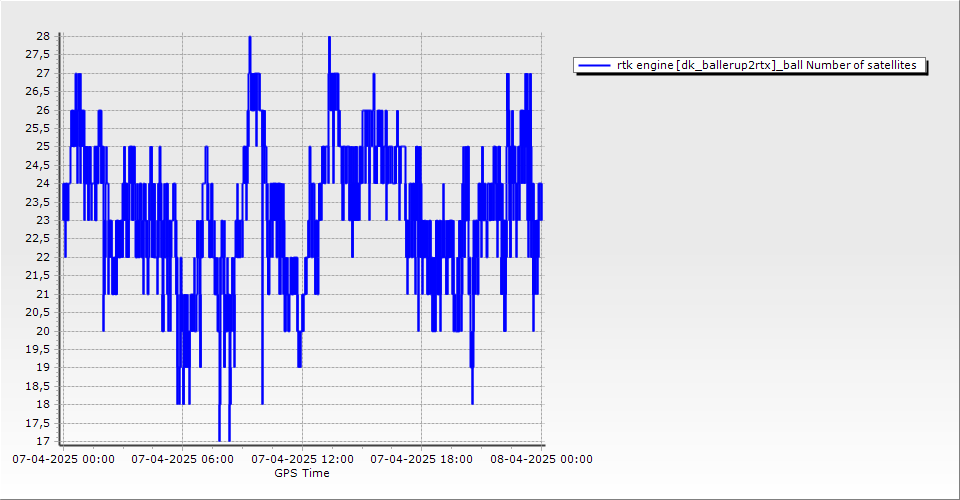The image size is (960, 500).
Task: Click the 25 y-axis label
Action: 43,146
